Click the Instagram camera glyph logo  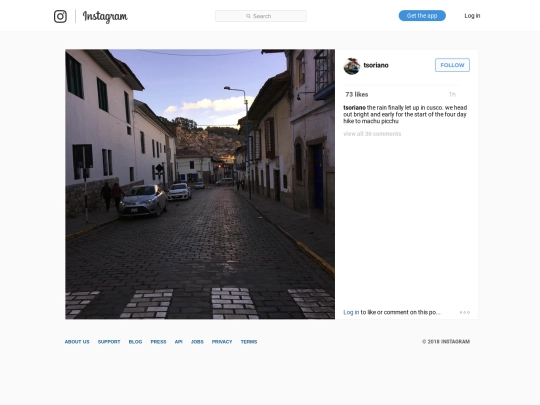click(60, 16)
